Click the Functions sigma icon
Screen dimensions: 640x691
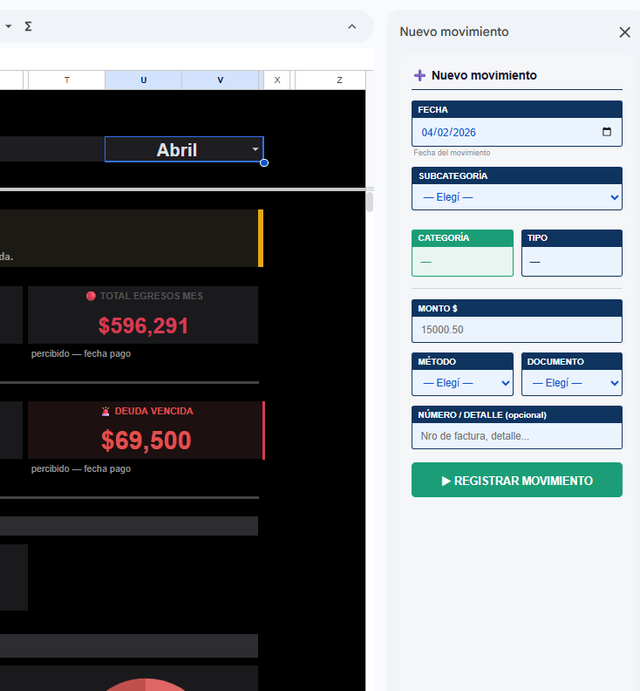click(x=28, y=26)
